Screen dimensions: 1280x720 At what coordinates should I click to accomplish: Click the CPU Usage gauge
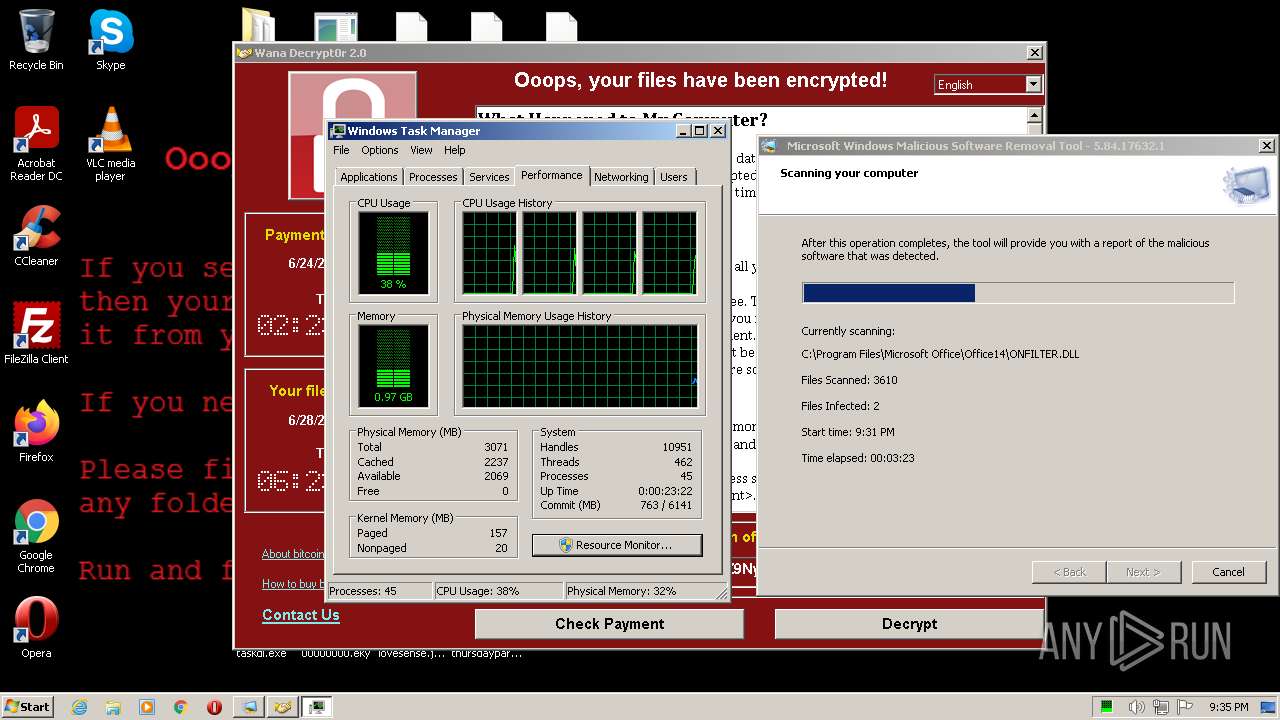coord(393,254)
